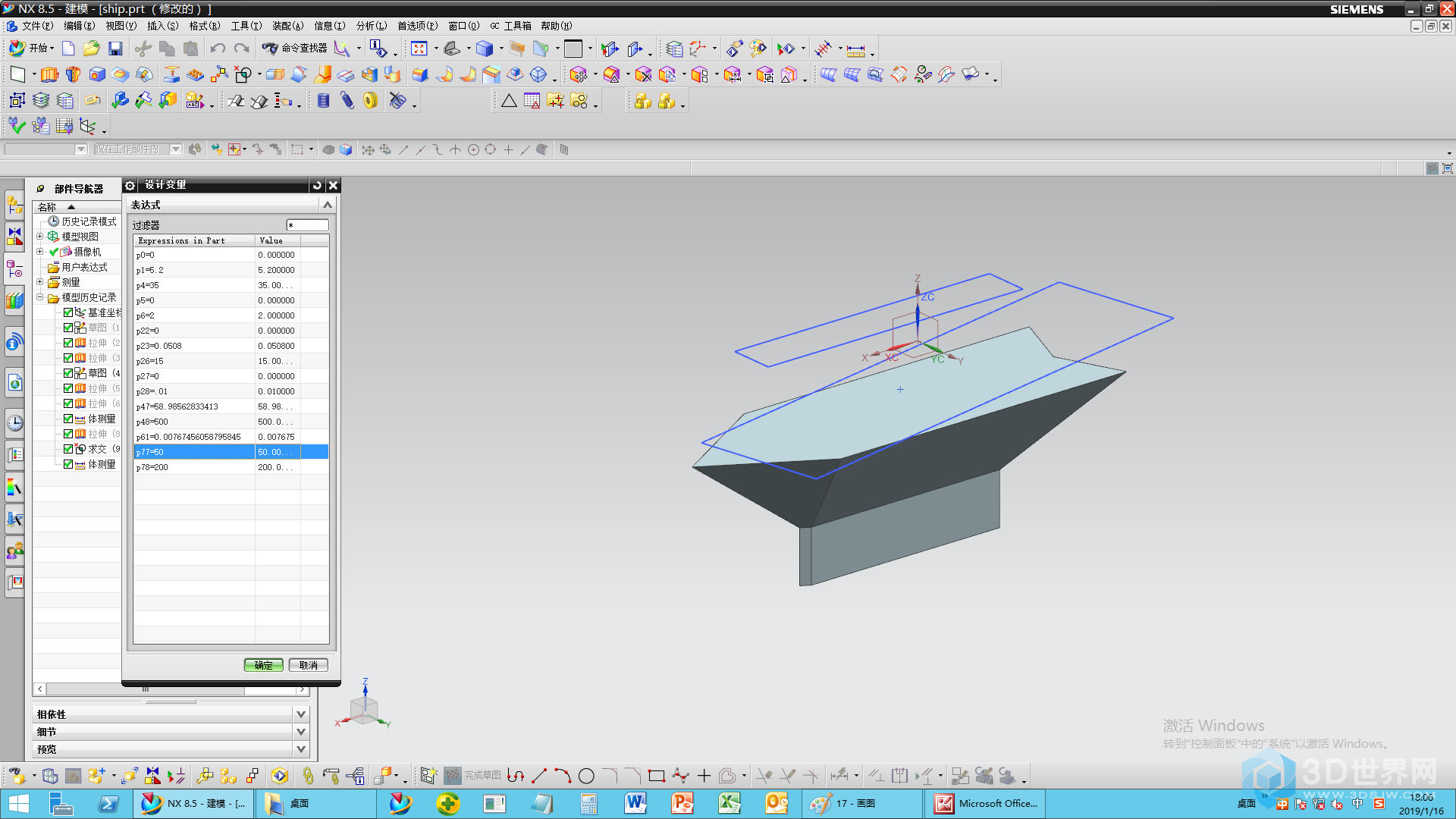Toggle checkbox for 拉伸 (2) feature
The width and height of the screenshot is (1456, 819).
pos(68,343)
